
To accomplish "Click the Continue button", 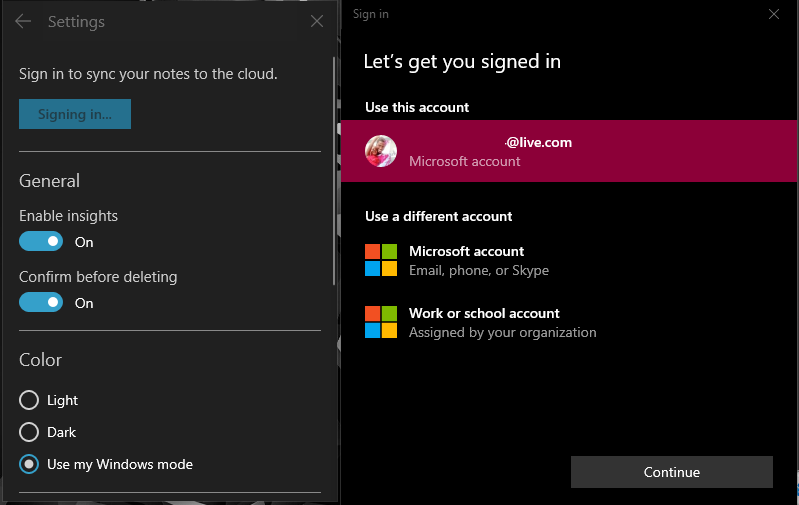I will (672, 472).
